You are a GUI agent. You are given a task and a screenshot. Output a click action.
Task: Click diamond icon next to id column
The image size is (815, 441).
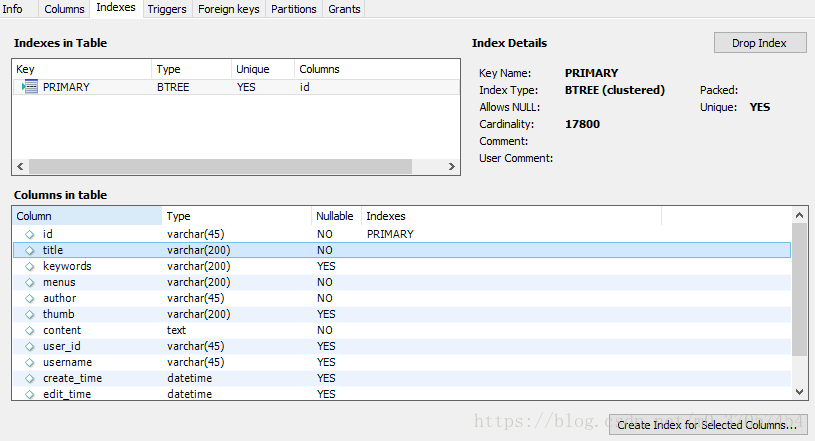(30, 235)
